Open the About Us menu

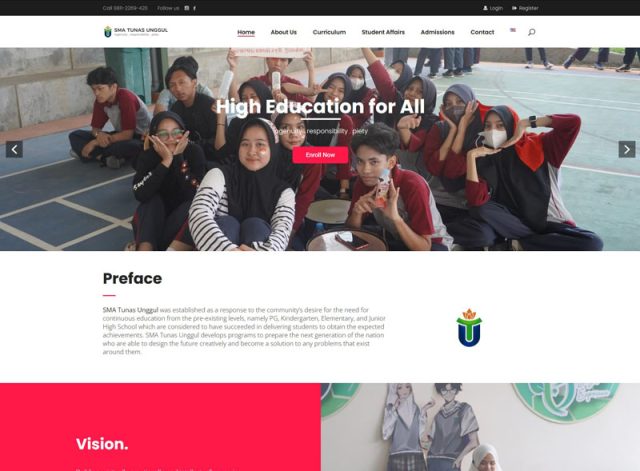pos(284,32)
